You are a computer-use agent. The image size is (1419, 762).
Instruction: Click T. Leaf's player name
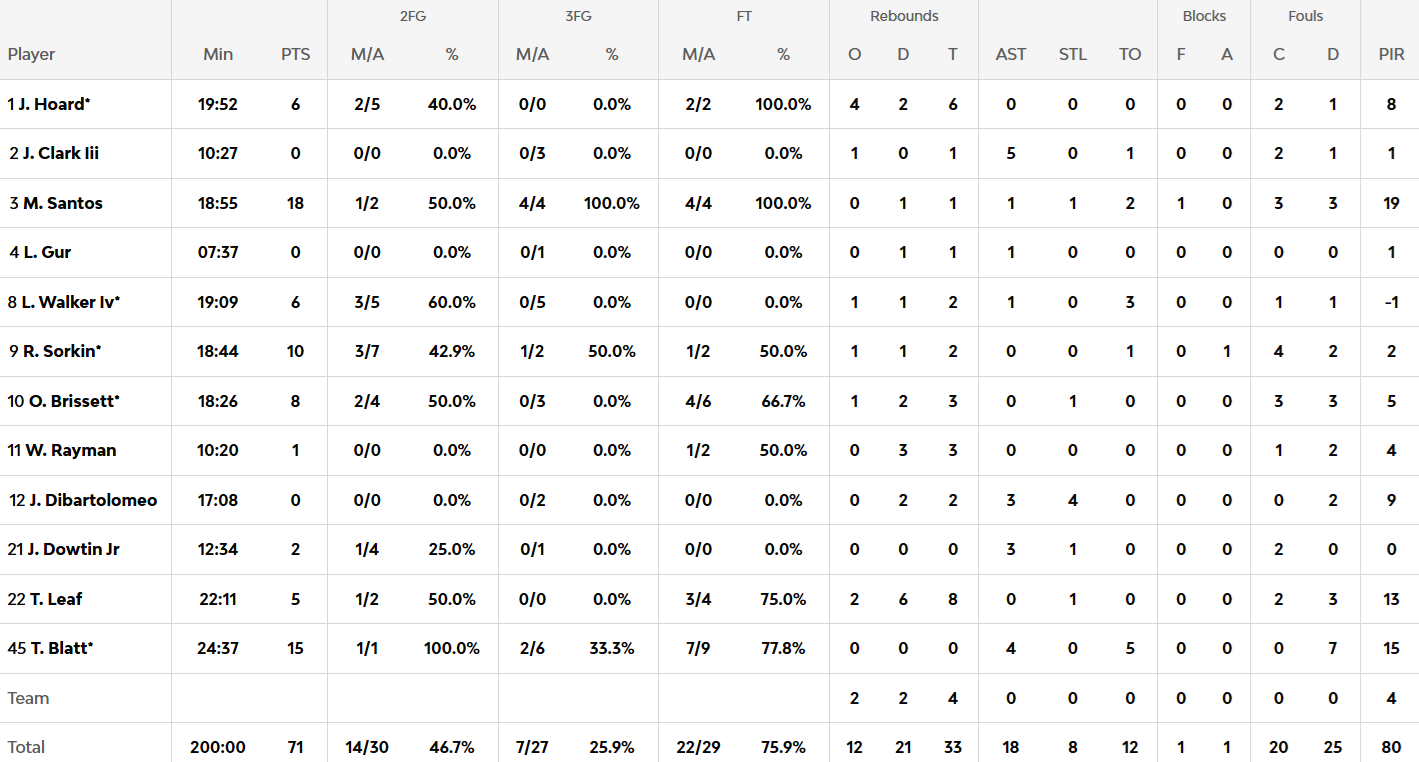pos(55,599)
